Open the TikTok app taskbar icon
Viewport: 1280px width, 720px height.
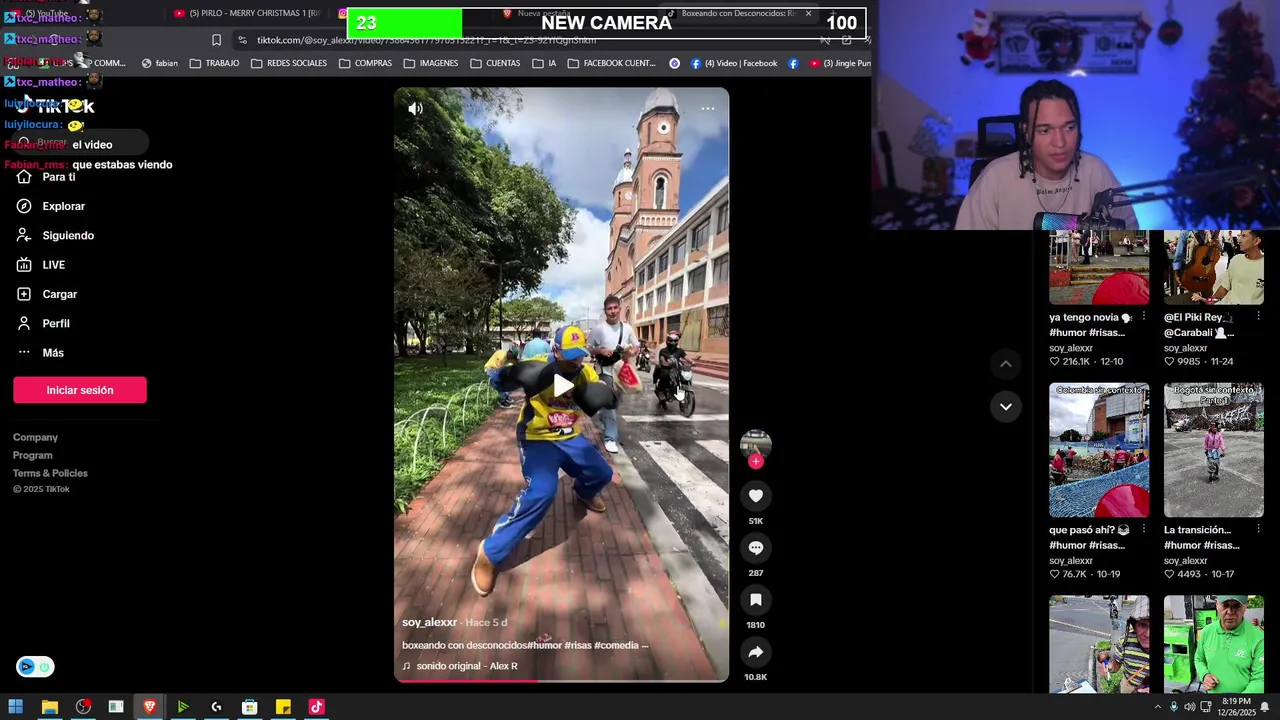(x=316, y=707)
